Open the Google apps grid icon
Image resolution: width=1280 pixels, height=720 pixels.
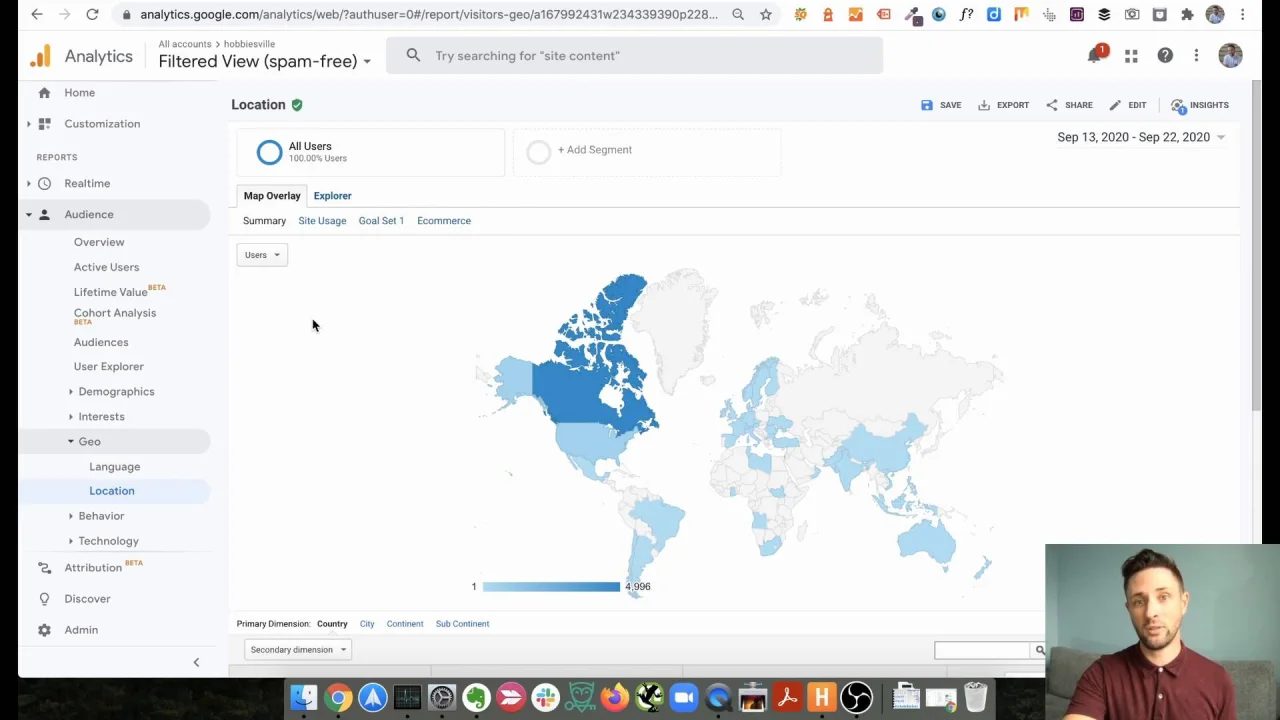(1131, 56)
